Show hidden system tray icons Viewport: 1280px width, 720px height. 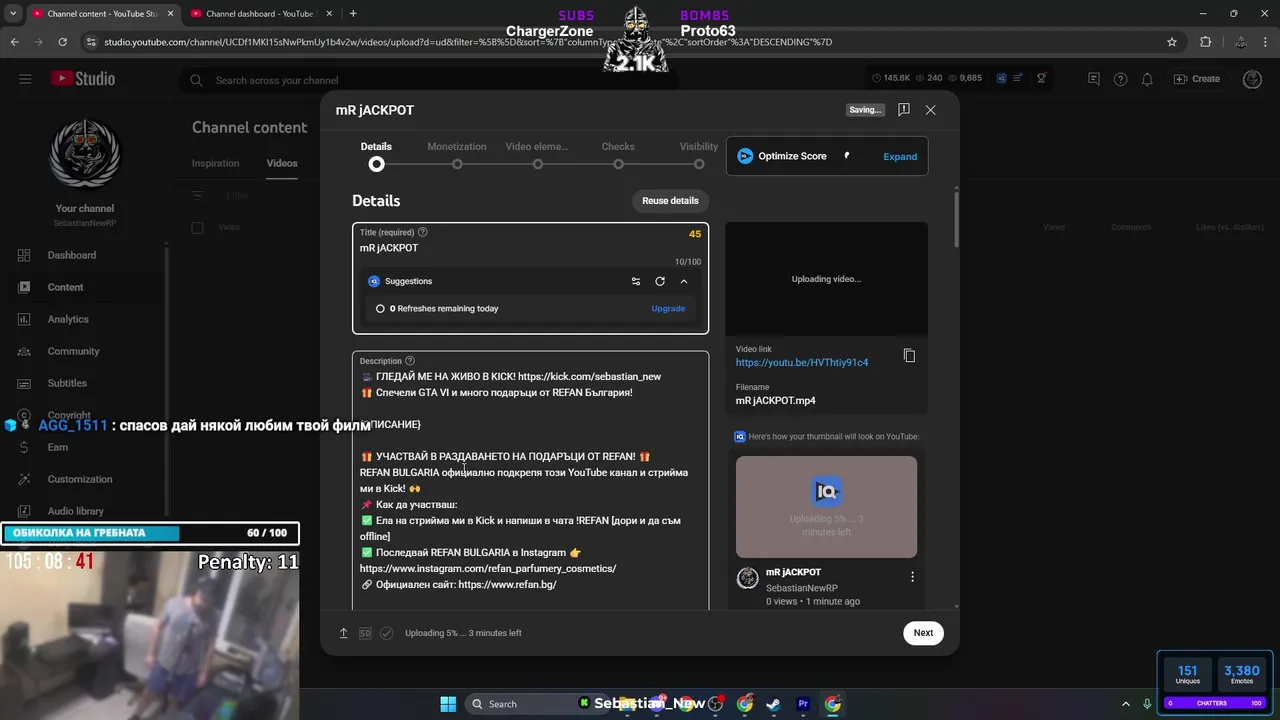(1125, 704)
